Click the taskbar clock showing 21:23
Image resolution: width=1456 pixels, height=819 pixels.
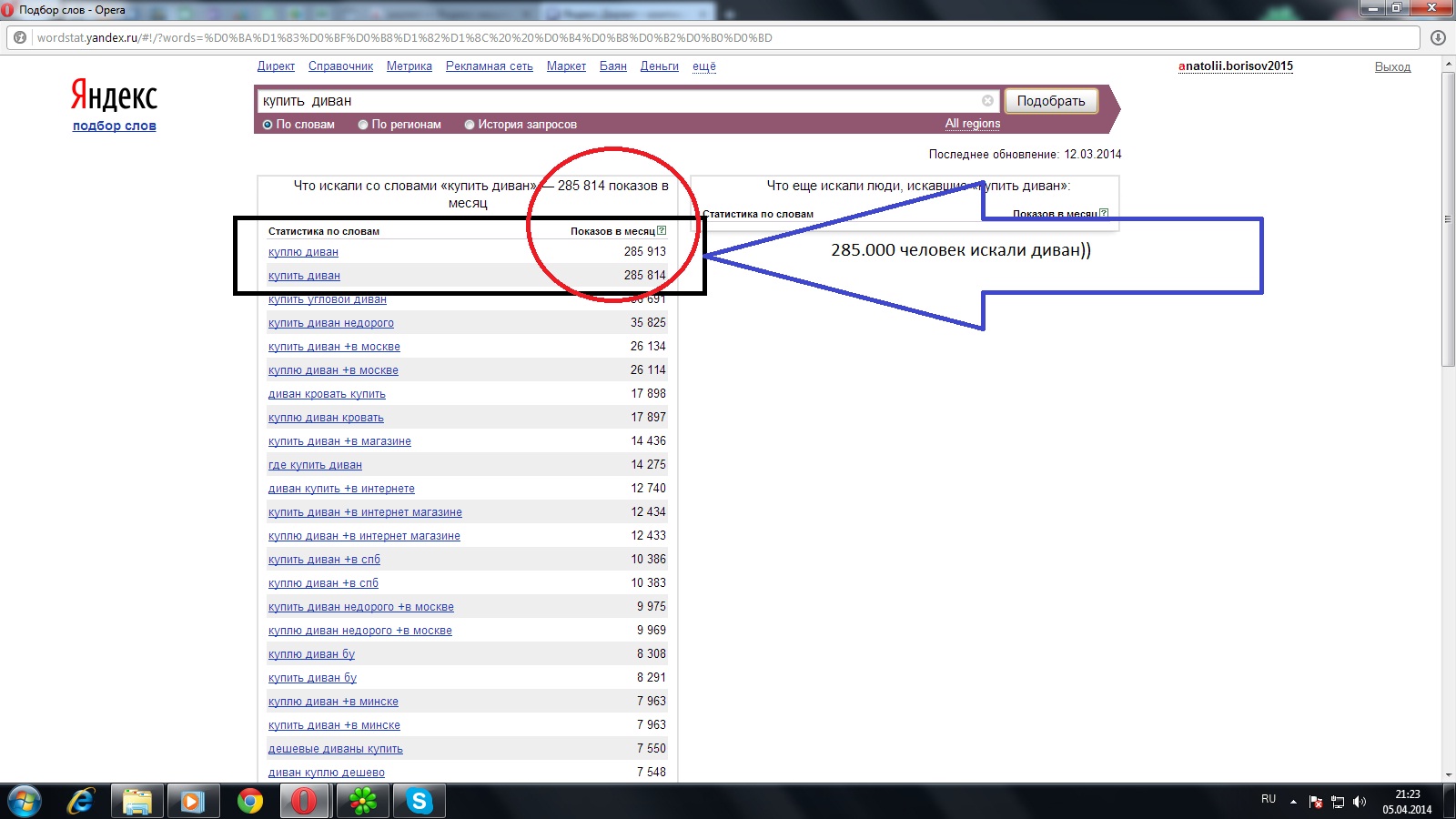pos(1407,794)
